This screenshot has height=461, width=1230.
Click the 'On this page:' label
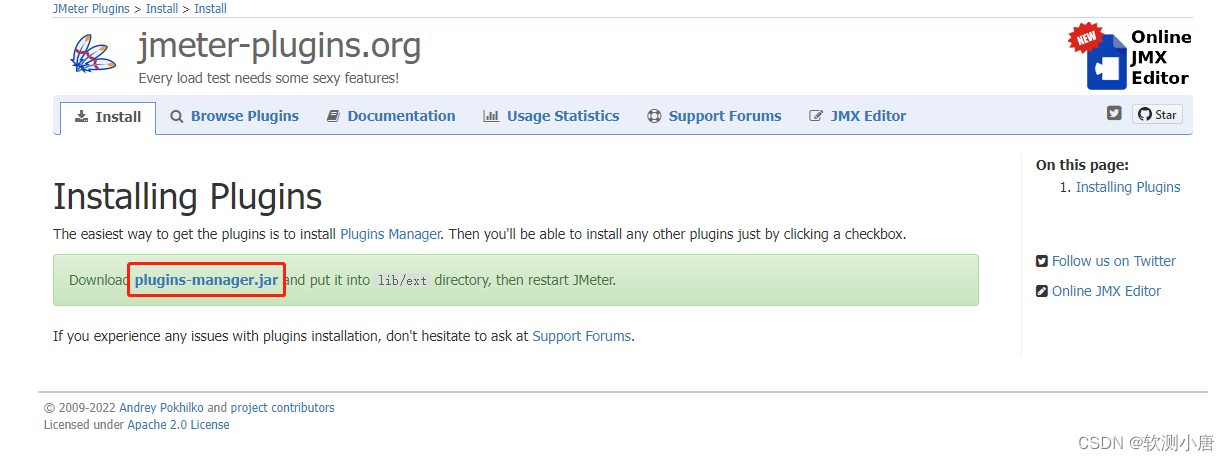(1082, 165)
